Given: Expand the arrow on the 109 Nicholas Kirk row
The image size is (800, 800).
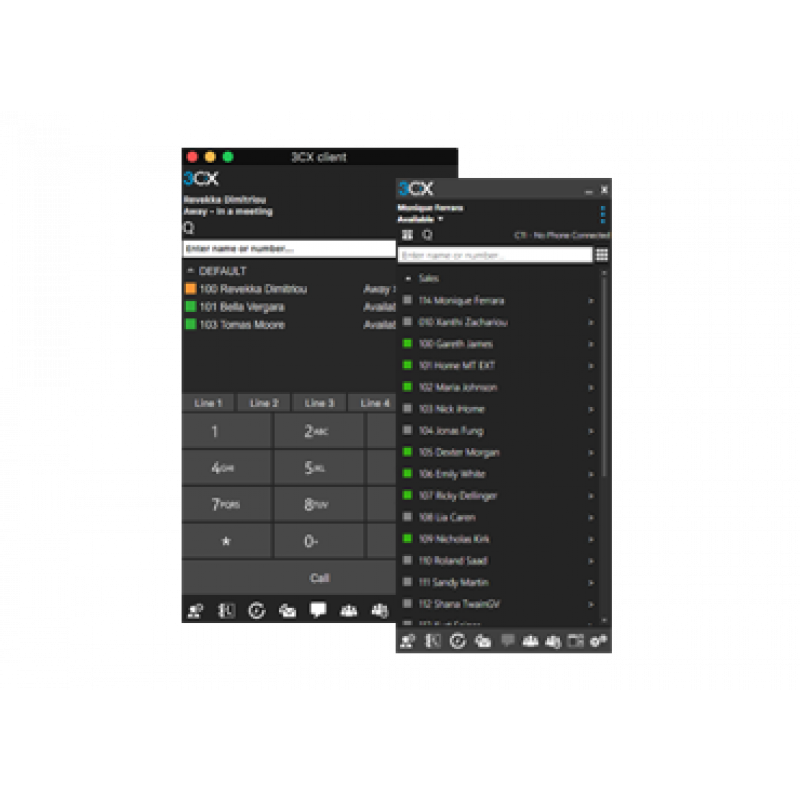Looking at the screenshot, I should pyautogui.click(x=591, y=539).
